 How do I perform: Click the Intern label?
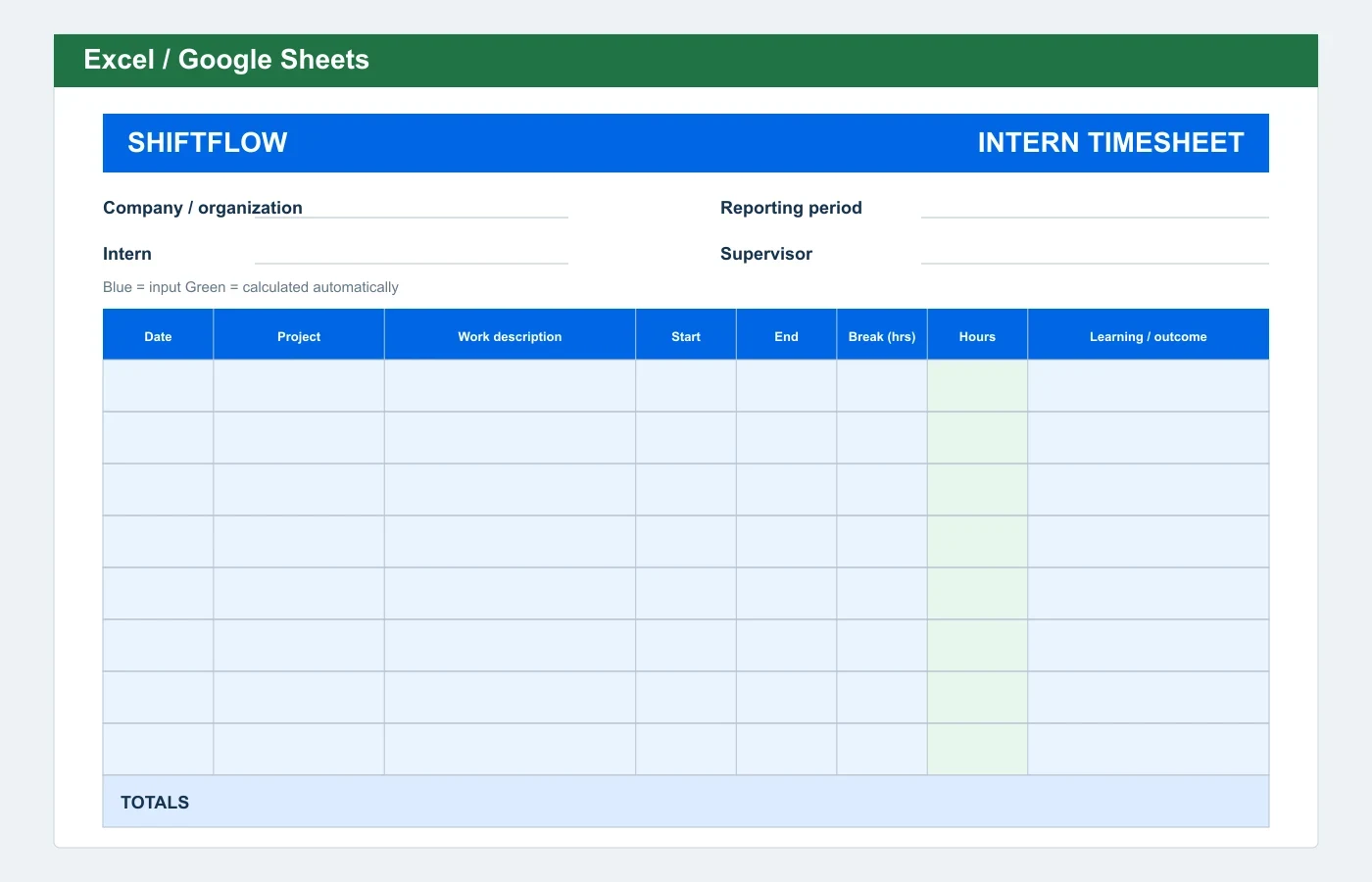[127, 254]
